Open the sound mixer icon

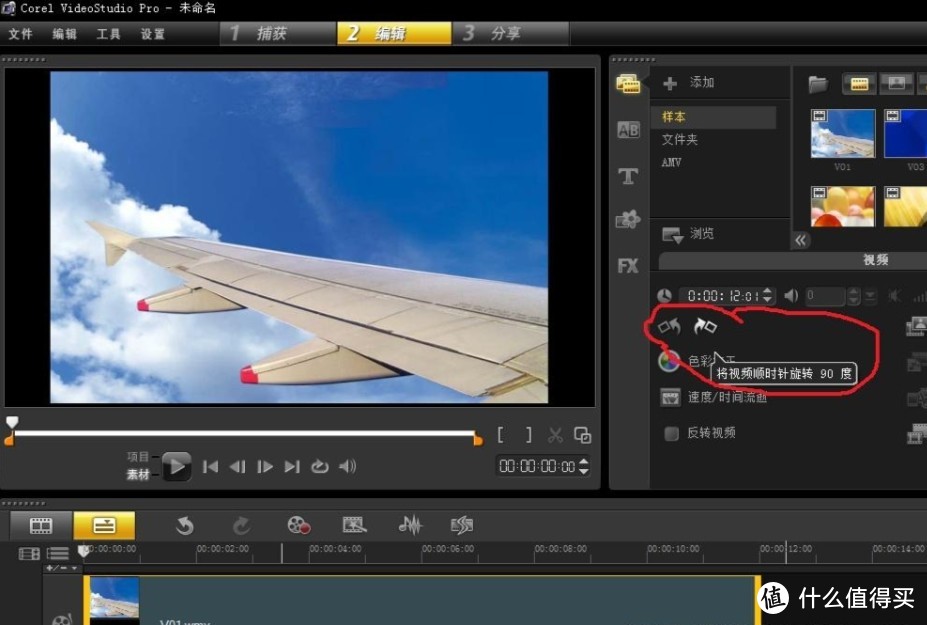pyautogui.click(x=410, y=525)
